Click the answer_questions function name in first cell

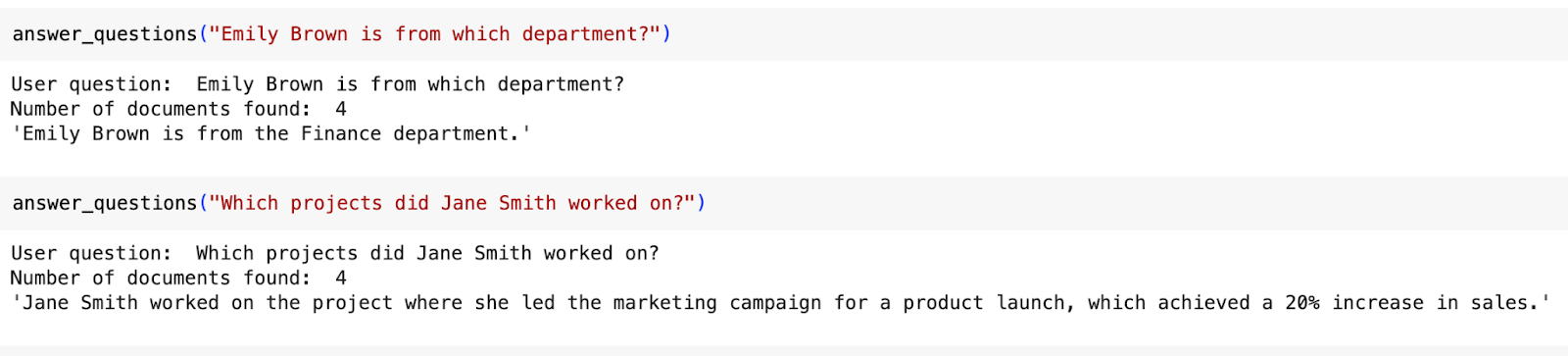(x=105, y=34)
